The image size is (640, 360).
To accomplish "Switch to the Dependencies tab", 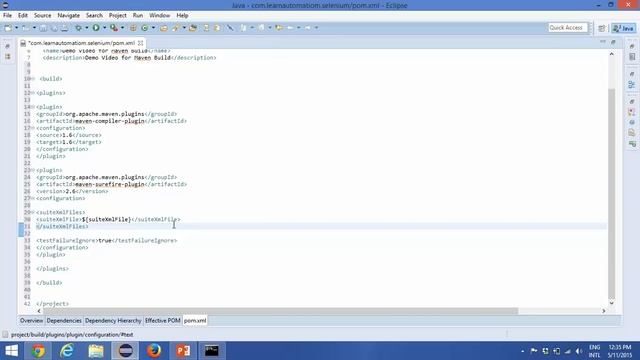I will click(64, 321).
